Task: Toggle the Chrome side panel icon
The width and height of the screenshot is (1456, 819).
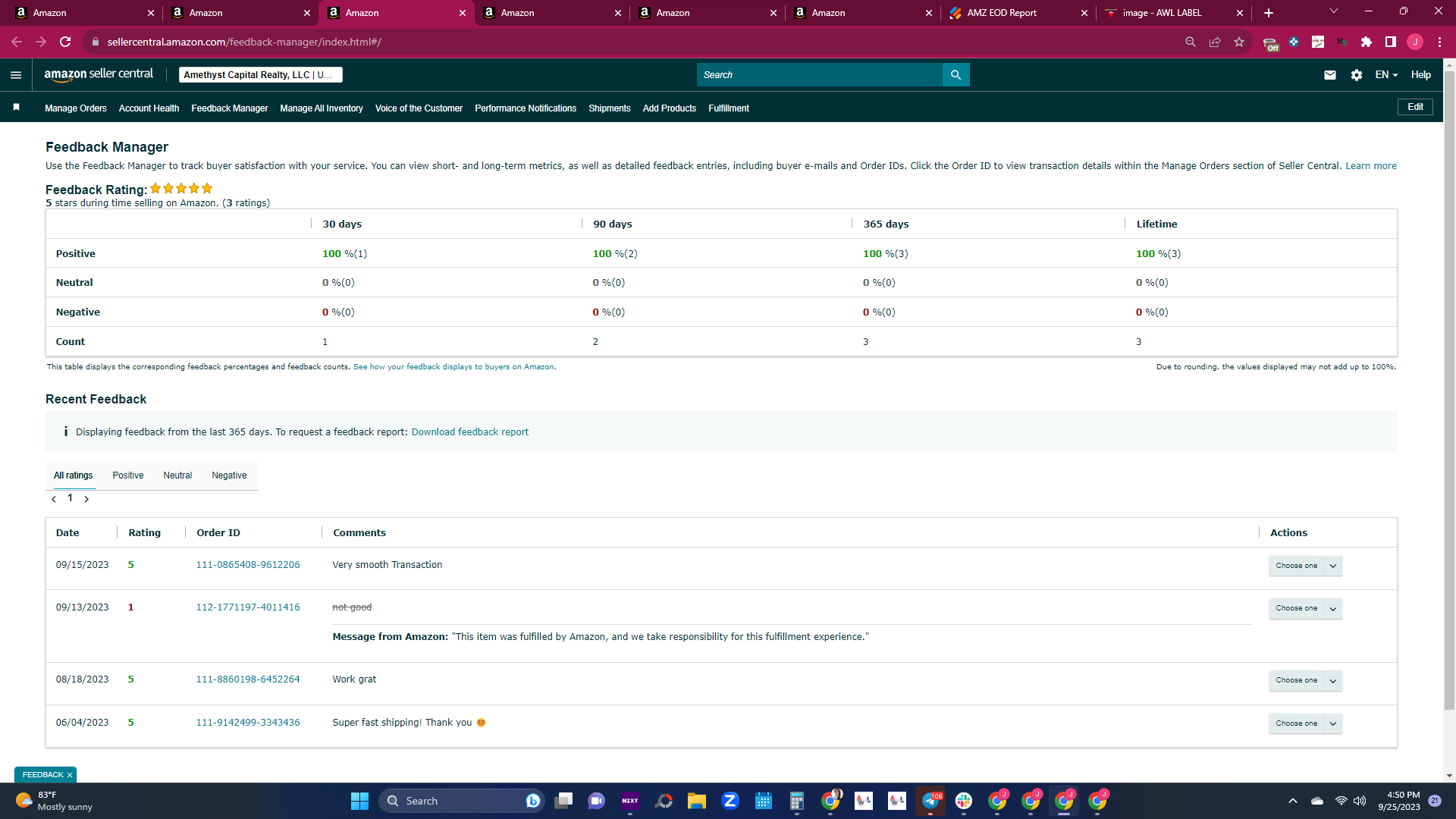Action: click(x=1391, y=42)
